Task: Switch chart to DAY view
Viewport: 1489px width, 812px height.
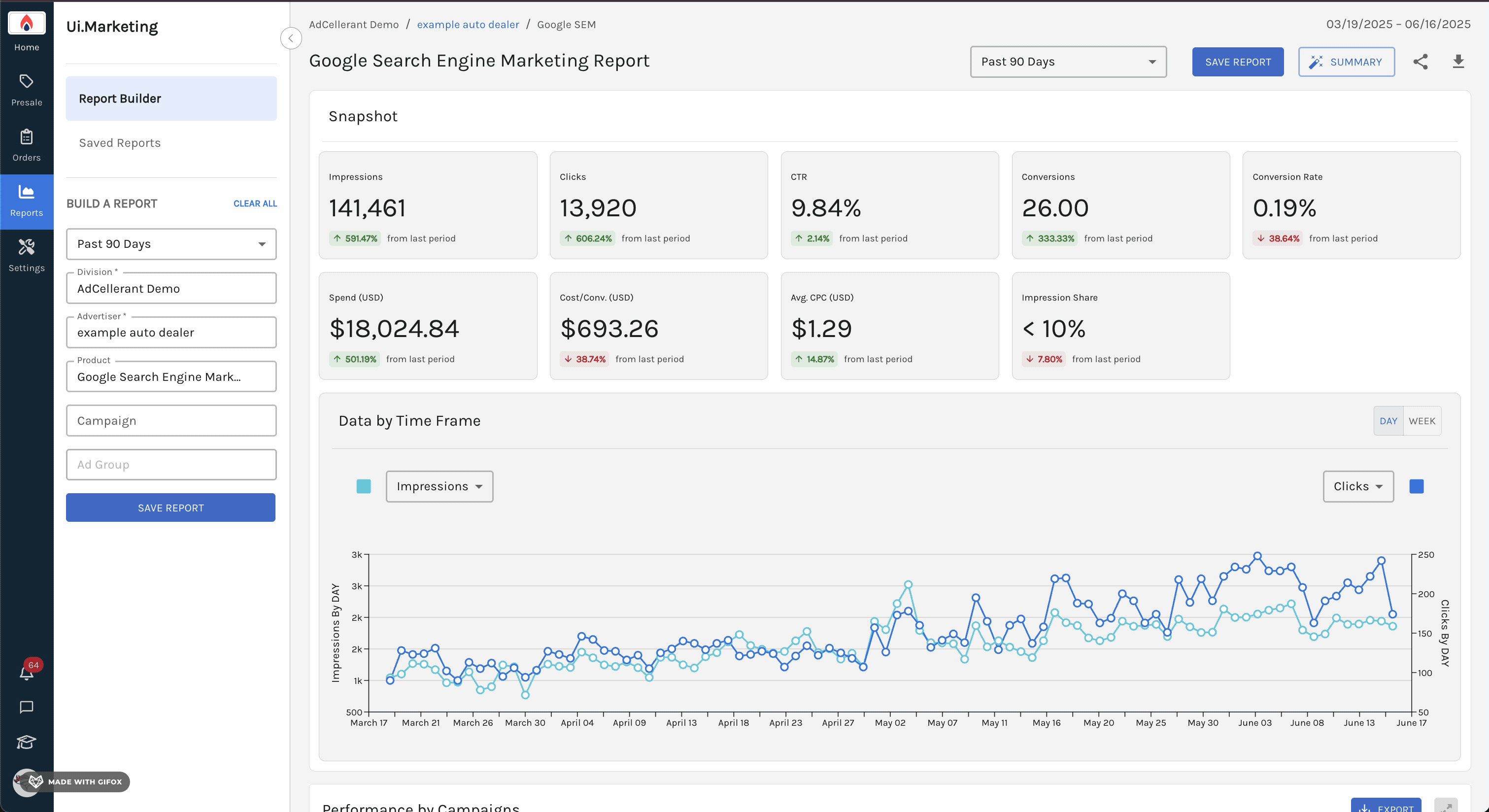Action: pyautogui.click(x=1388, y=421)
